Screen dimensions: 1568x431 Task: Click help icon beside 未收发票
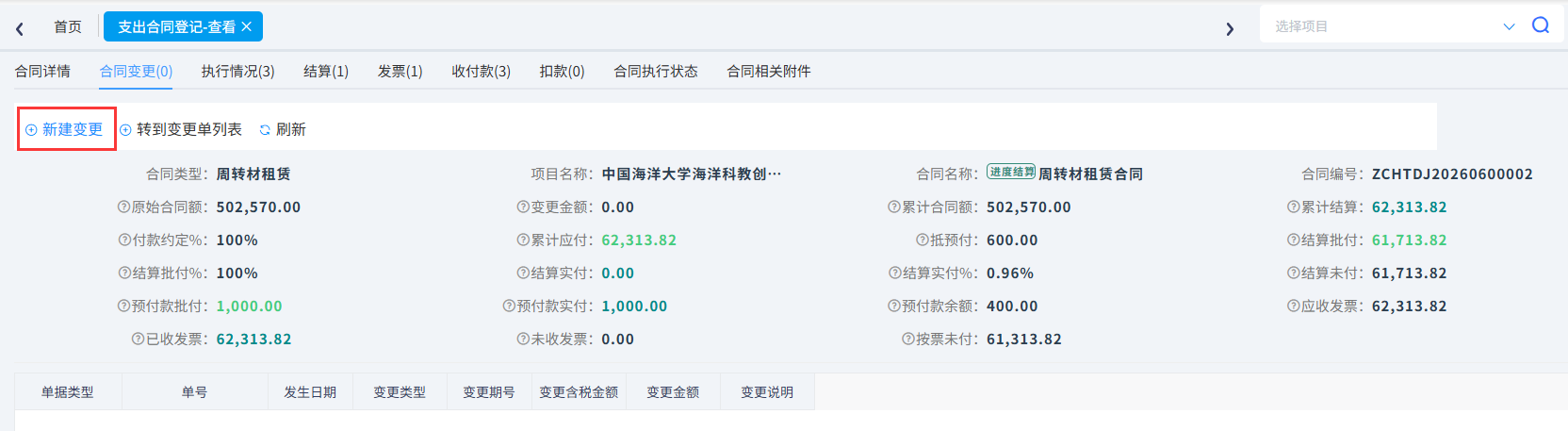[x=523, y=339]
